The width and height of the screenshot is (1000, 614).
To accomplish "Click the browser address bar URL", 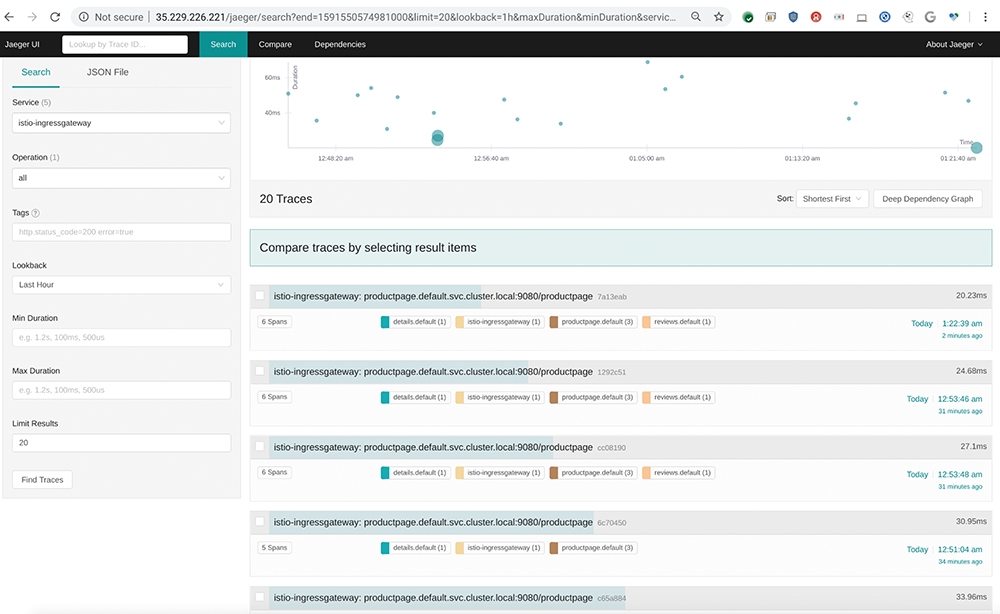I will click(415, 17).
